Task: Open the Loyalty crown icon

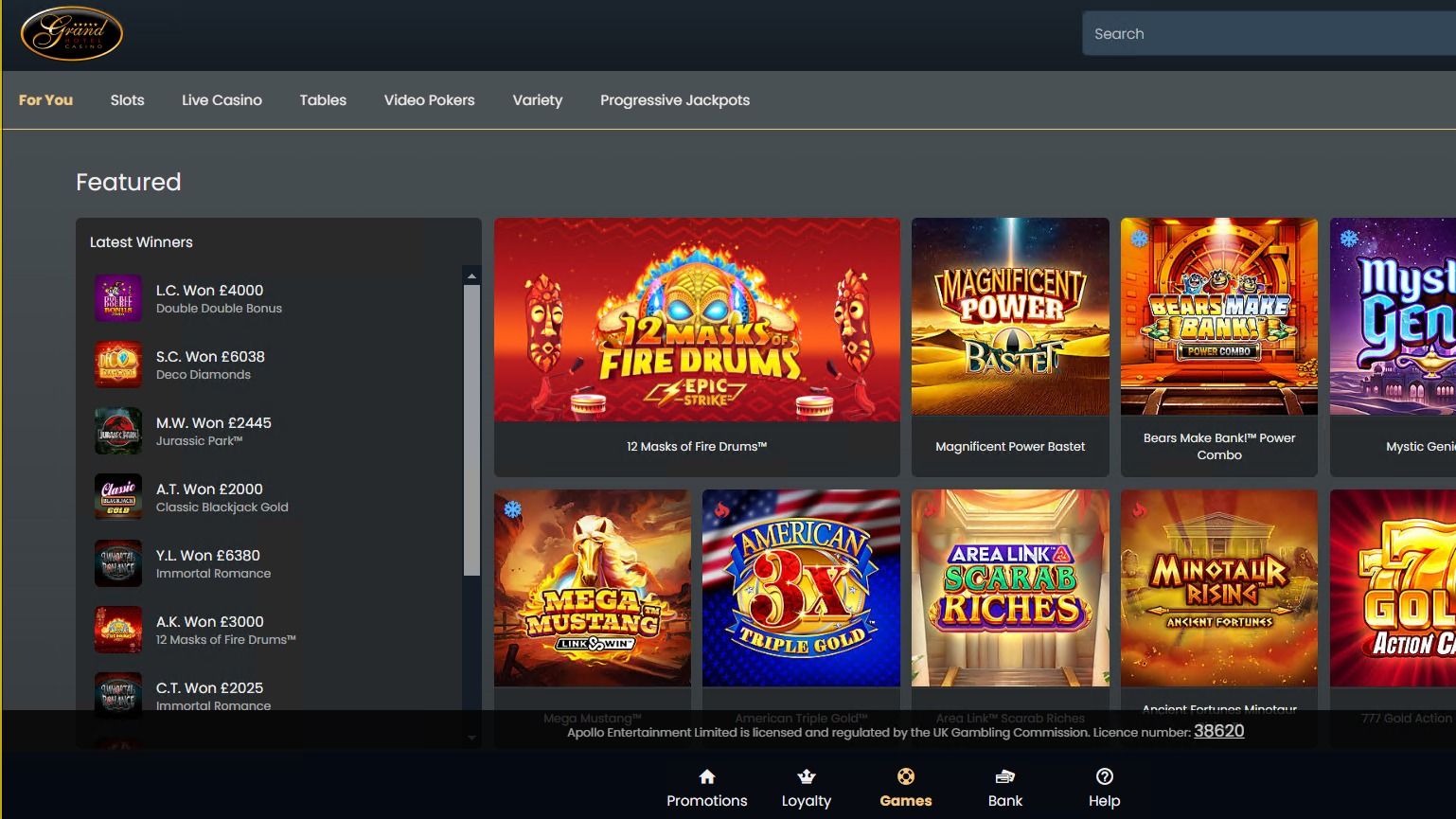Action: coord(807,776)
